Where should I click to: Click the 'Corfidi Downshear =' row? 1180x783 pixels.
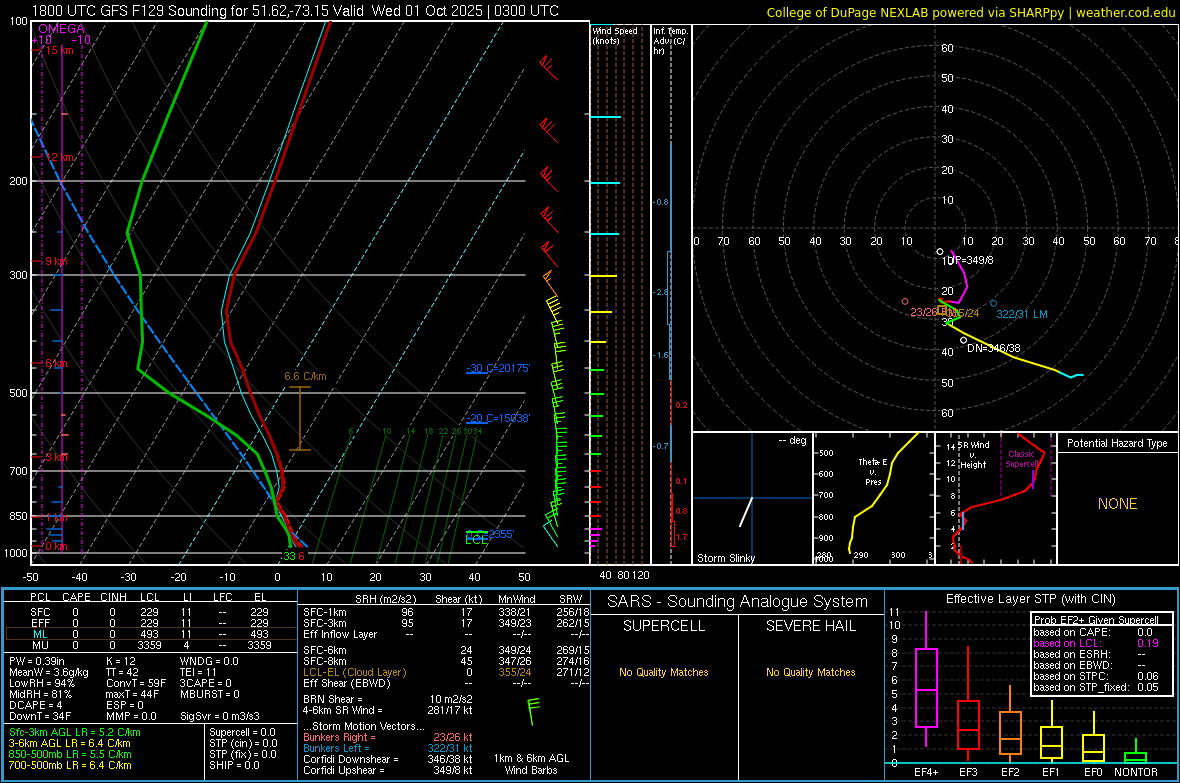click(388, 759)
